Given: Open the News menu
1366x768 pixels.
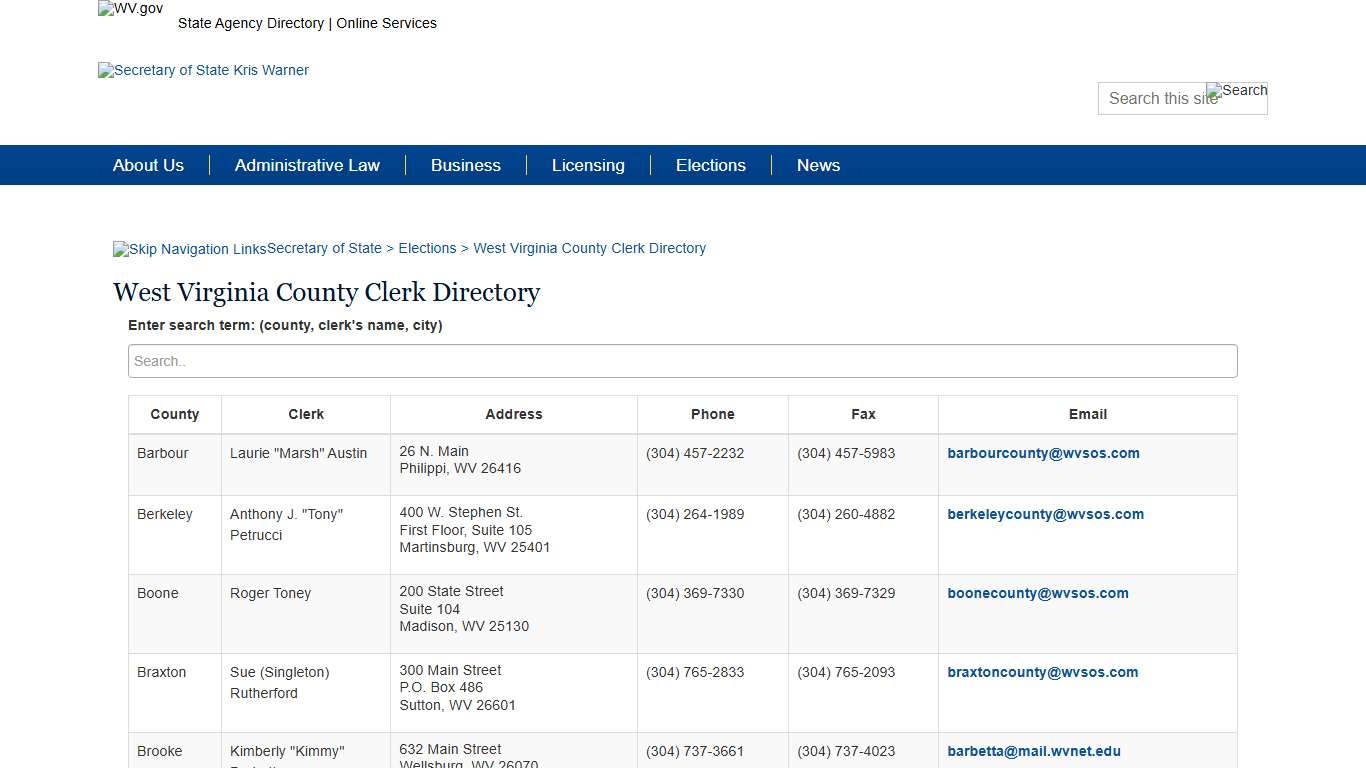Looking at the screenshot, I should click(x=818, y=165).
